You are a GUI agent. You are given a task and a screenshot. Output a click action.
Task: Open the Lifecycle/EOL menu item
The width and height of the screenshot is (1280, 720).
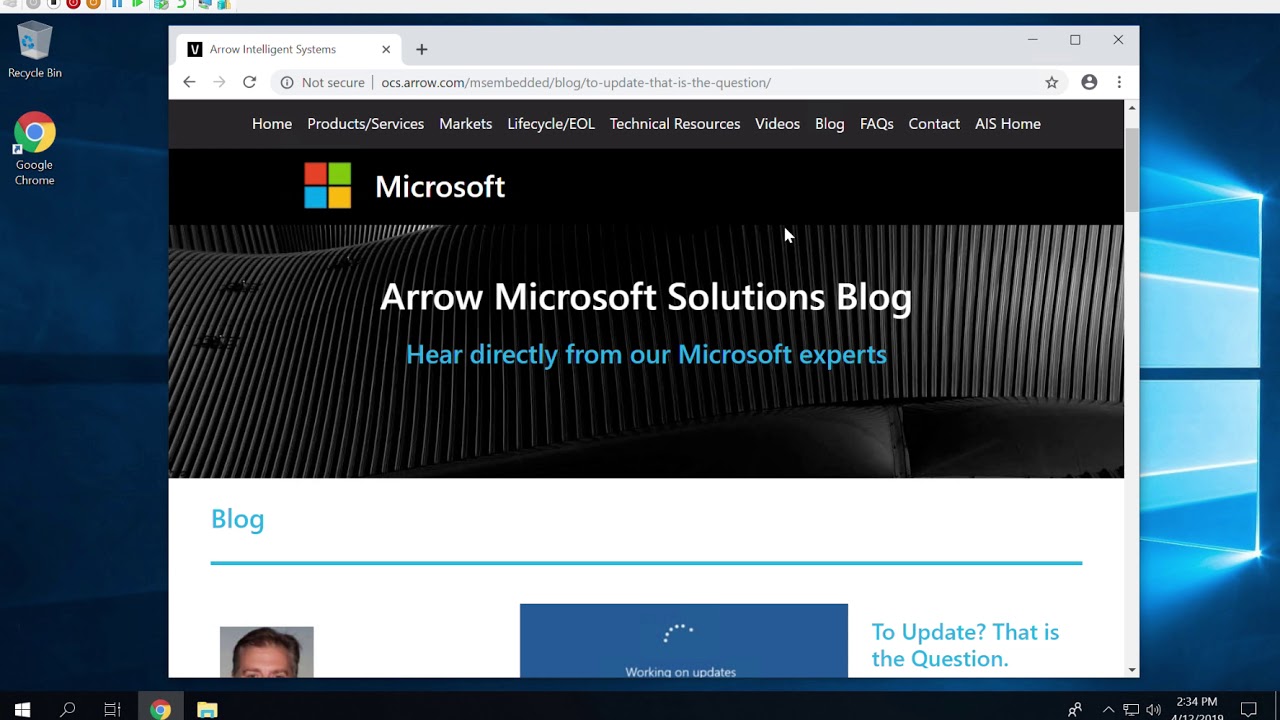click(551, 124)
